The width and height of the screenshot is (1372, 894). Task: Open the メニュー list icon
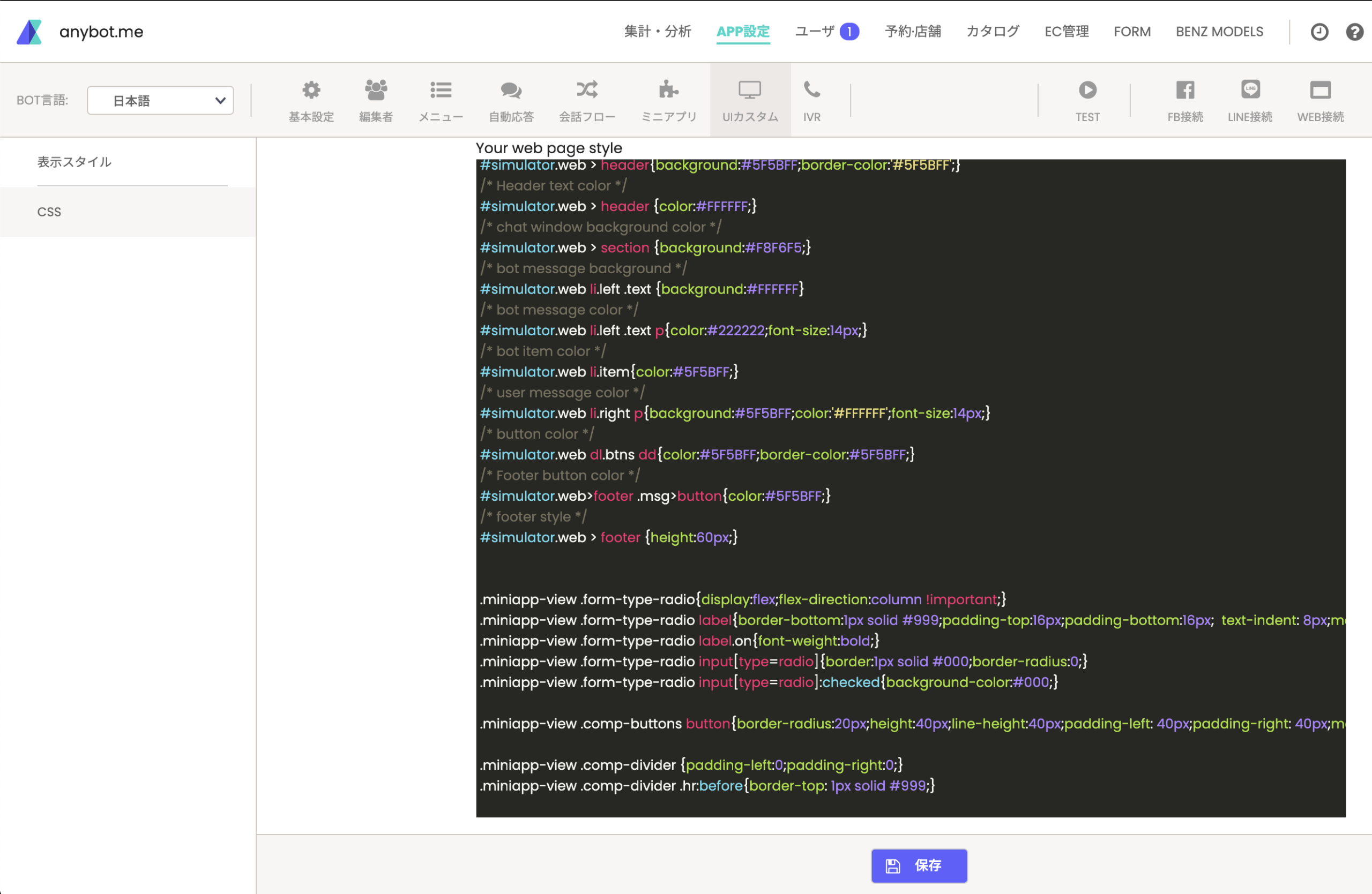coord(441,90)
